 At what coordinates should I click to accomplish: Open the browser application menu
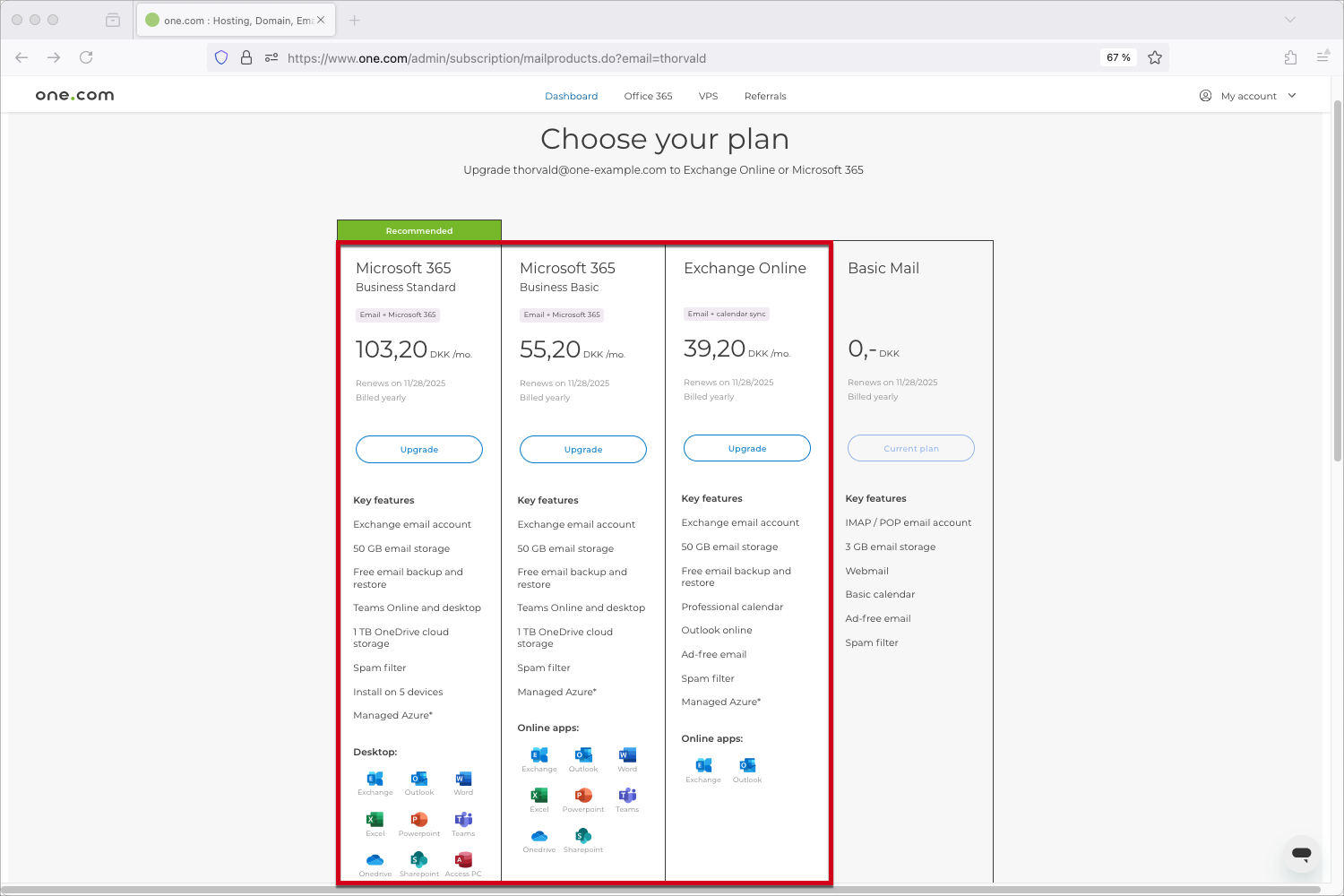point(1322,57)
